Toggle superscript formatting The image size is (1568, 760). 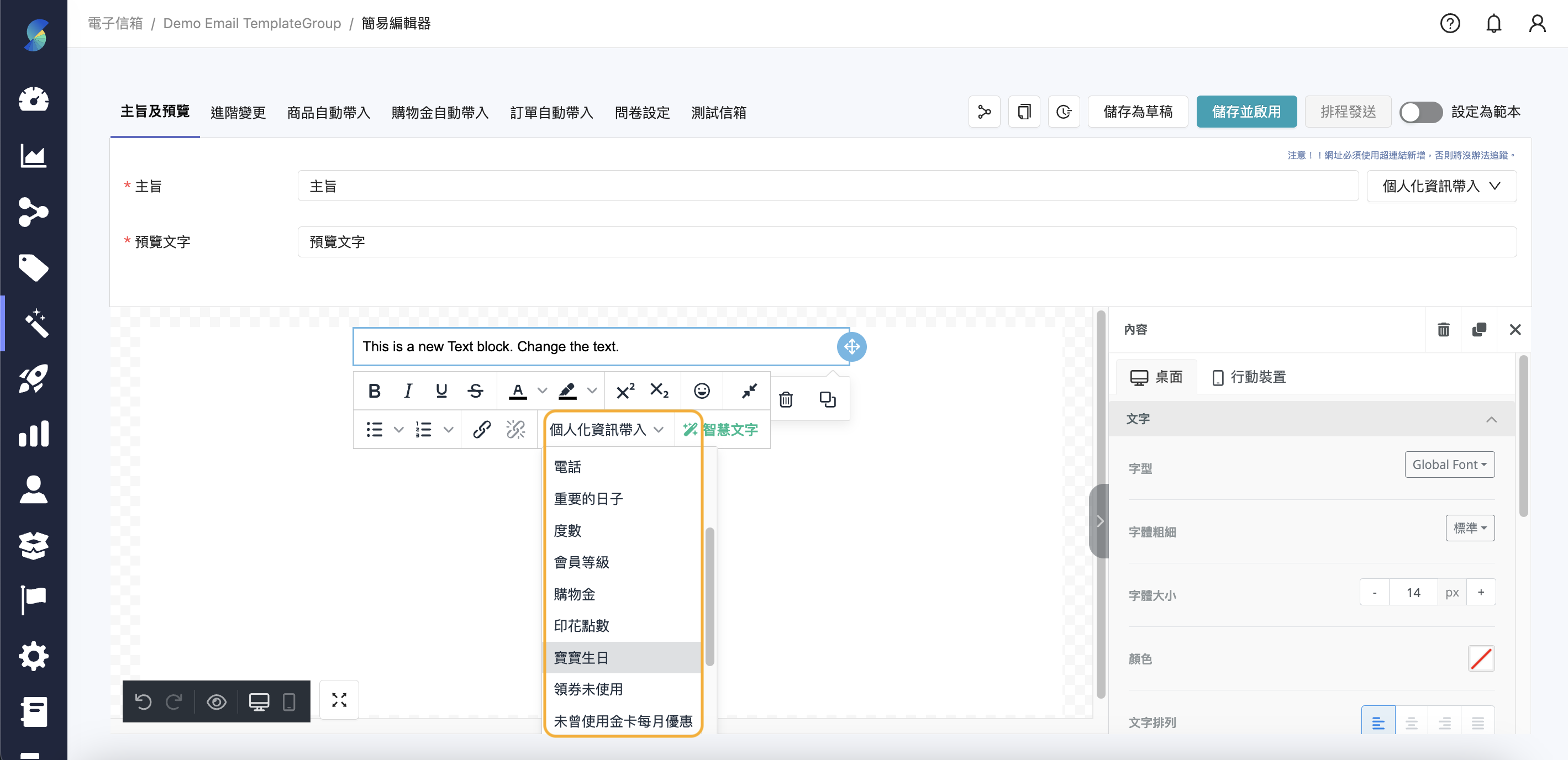(x=624, y=390)
